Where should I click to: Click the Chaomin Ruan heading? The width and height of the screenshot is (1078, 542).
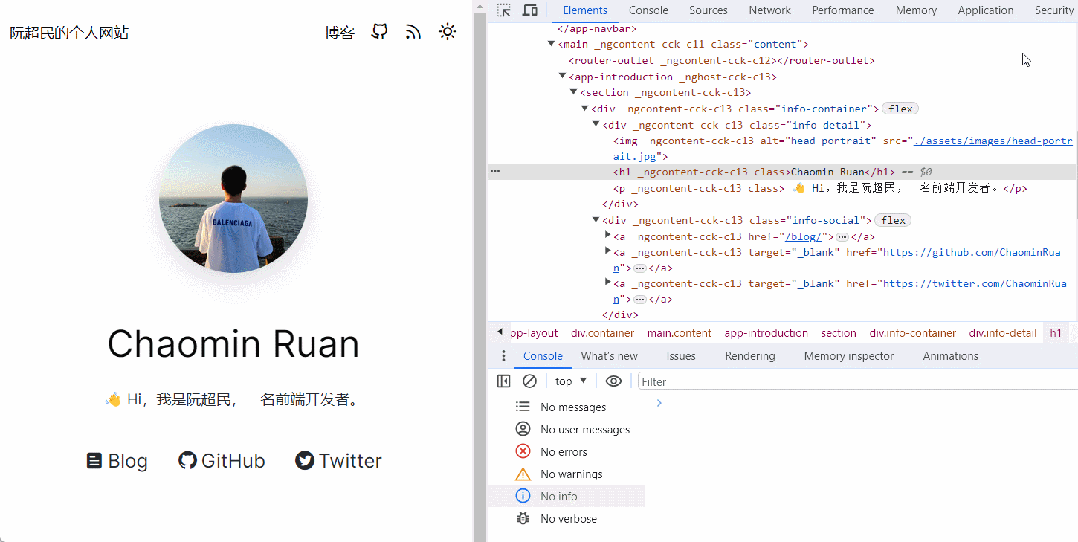click(233, 344)
